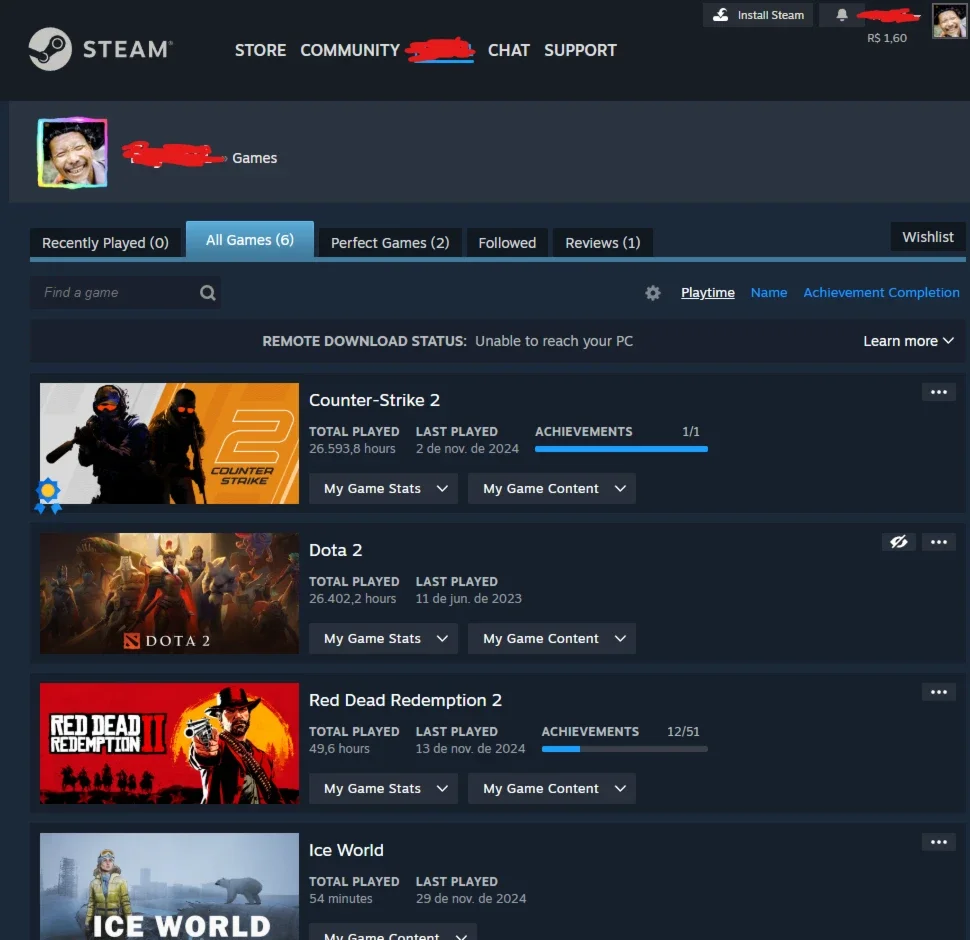Open the notifications bell
The image size is (970, 940).
pyautogui.click(x=841, y=15)
